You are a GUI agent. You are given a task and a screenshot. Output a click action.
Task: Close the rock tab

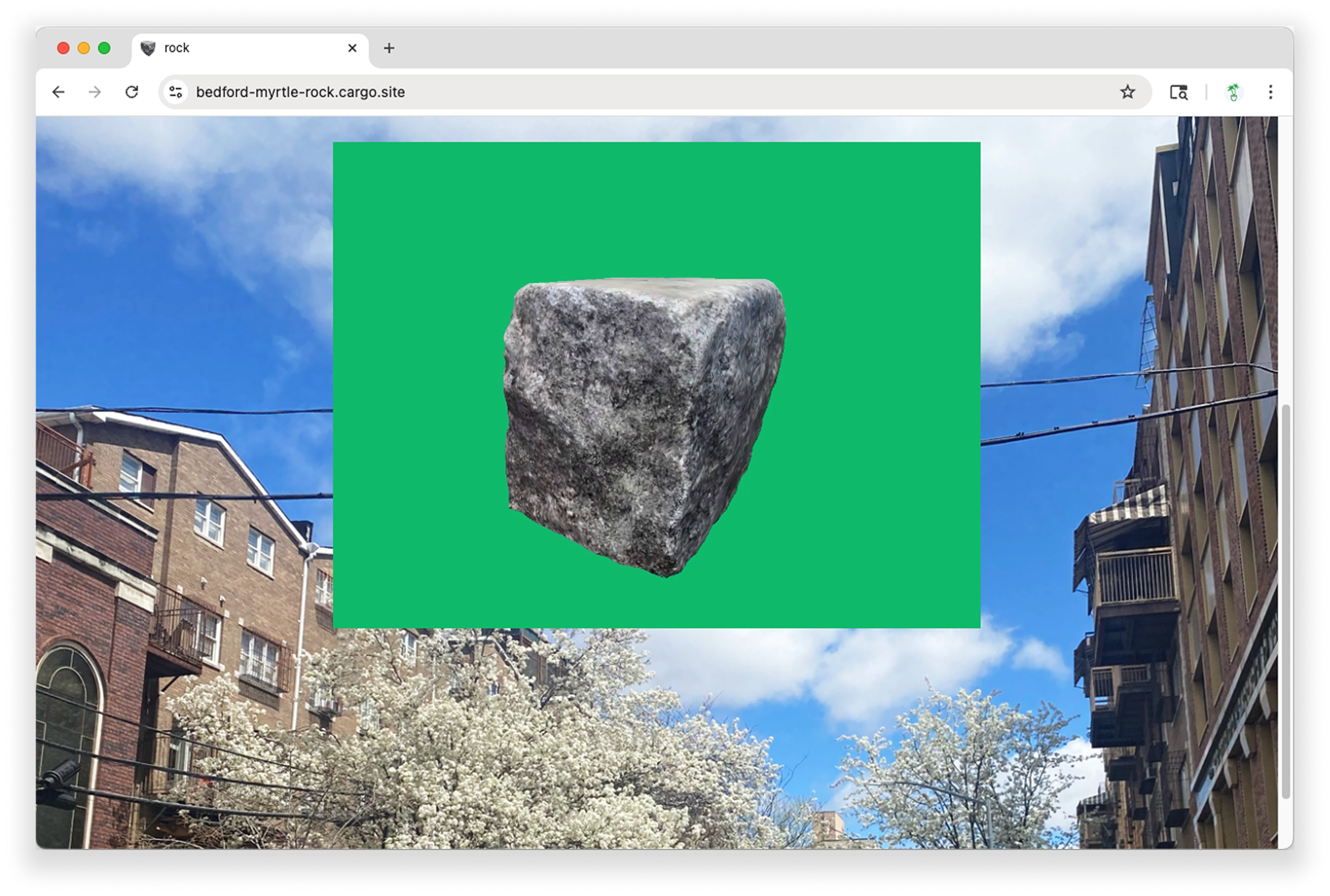click(x=352, y=48)
